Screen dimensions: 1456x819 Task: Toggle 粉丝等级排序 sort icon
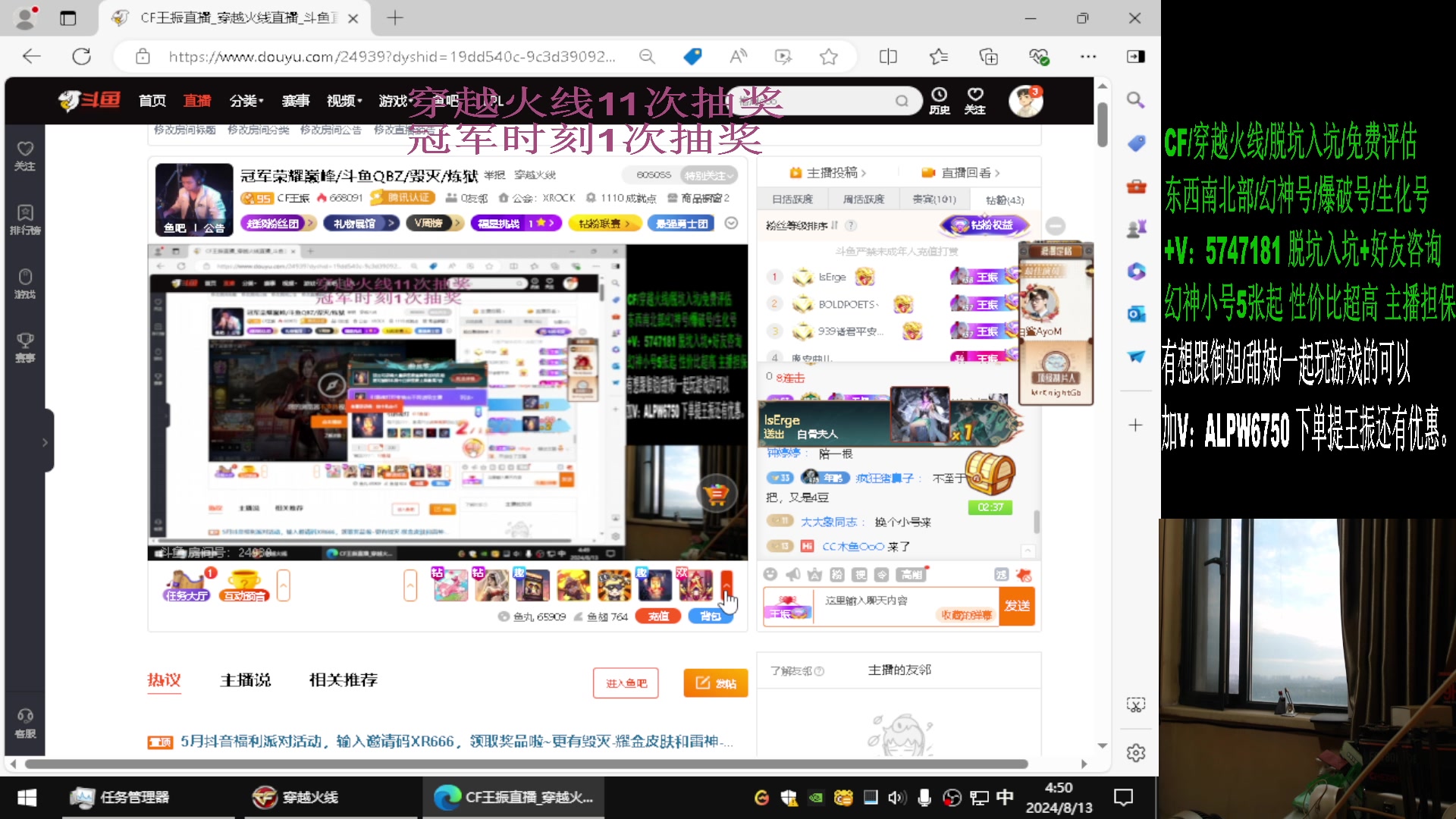(834, 225)
